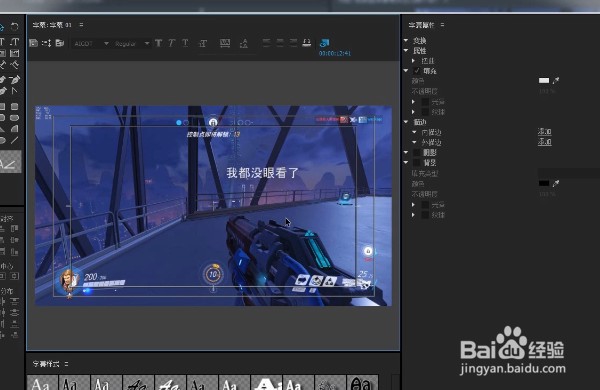Collapse the 外描边 (Outer Strokes) row
This screenshot has height=390, width=600.
coord(414,142)
